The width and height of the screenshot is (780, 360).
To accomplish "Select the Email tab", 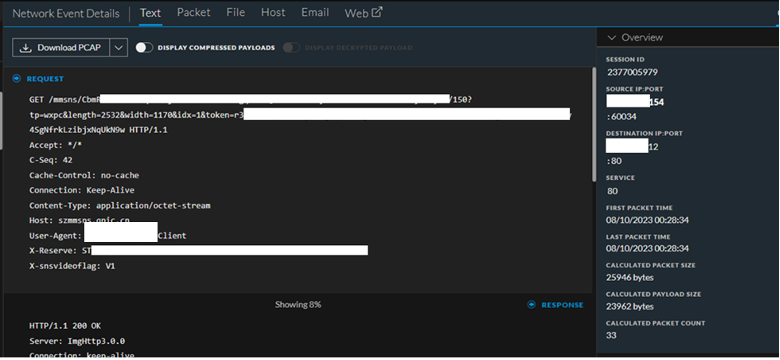I will (x=315, y=12).
